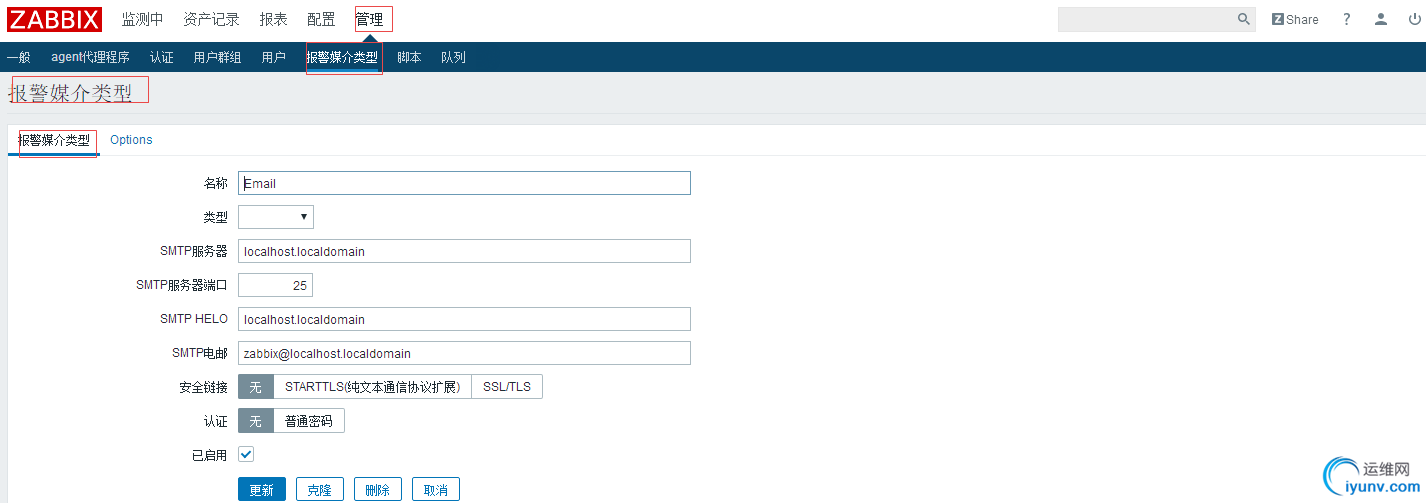Click the search magnifier icon
The height and width of the screenshot is (503, 1426).
pyautogui.click(x=1244, y=19)
